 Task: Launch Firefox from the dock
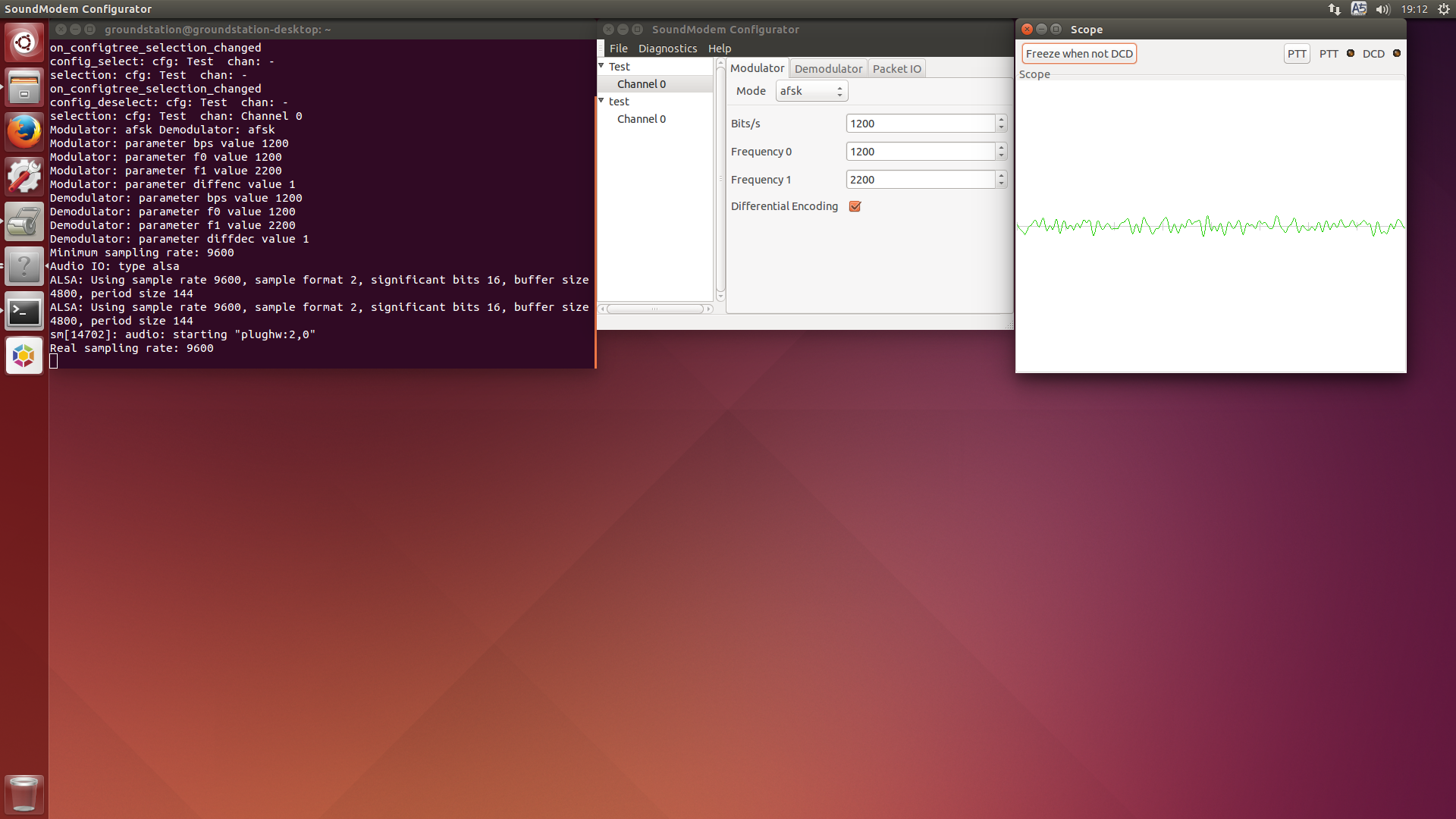tap(24, 132)
